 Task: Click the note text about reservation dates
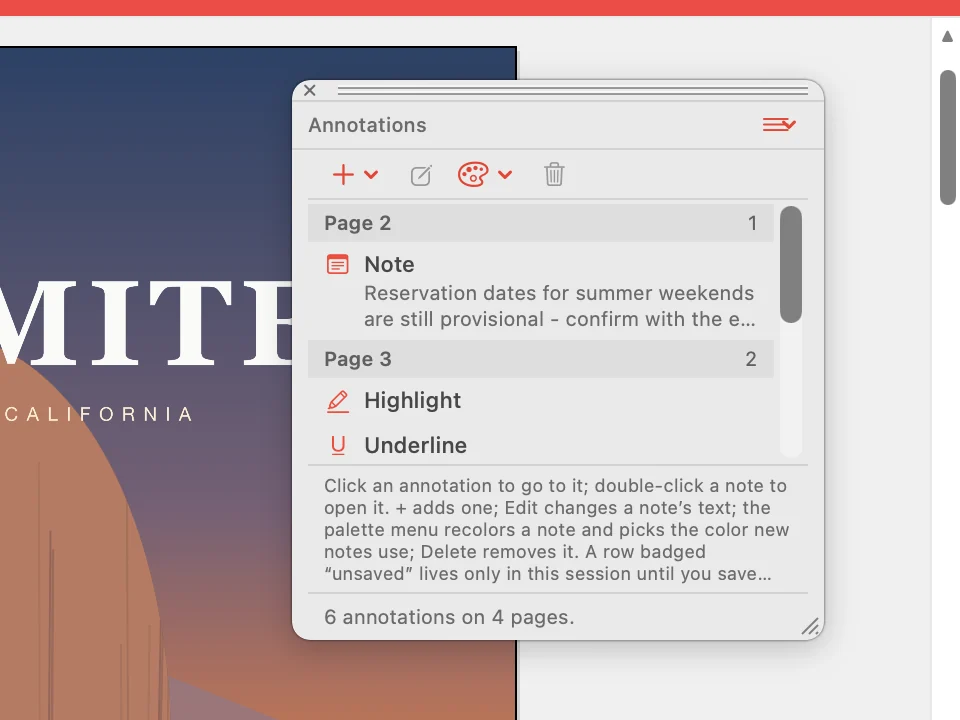[560, 306]
